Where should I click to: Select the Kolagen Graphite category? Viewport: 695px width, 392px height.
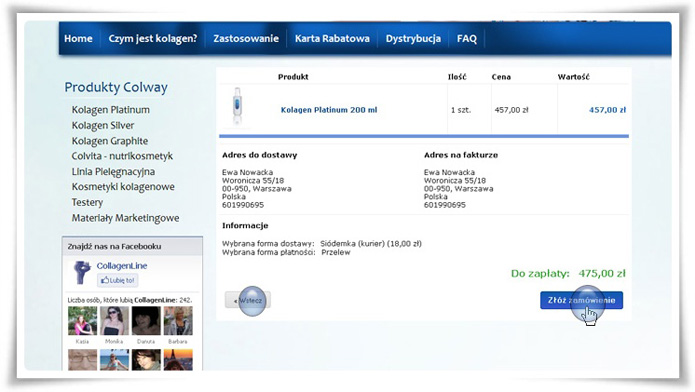tap(110, 141)
